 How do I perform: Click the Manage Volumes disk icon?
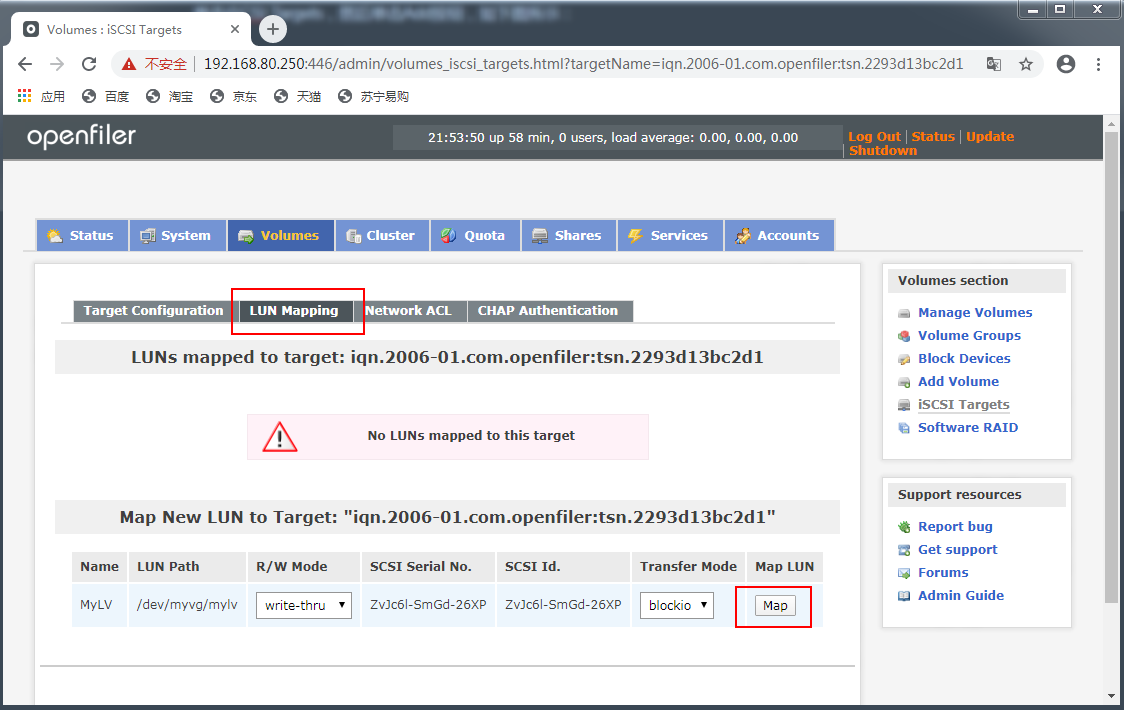click(x=903, y=312)
